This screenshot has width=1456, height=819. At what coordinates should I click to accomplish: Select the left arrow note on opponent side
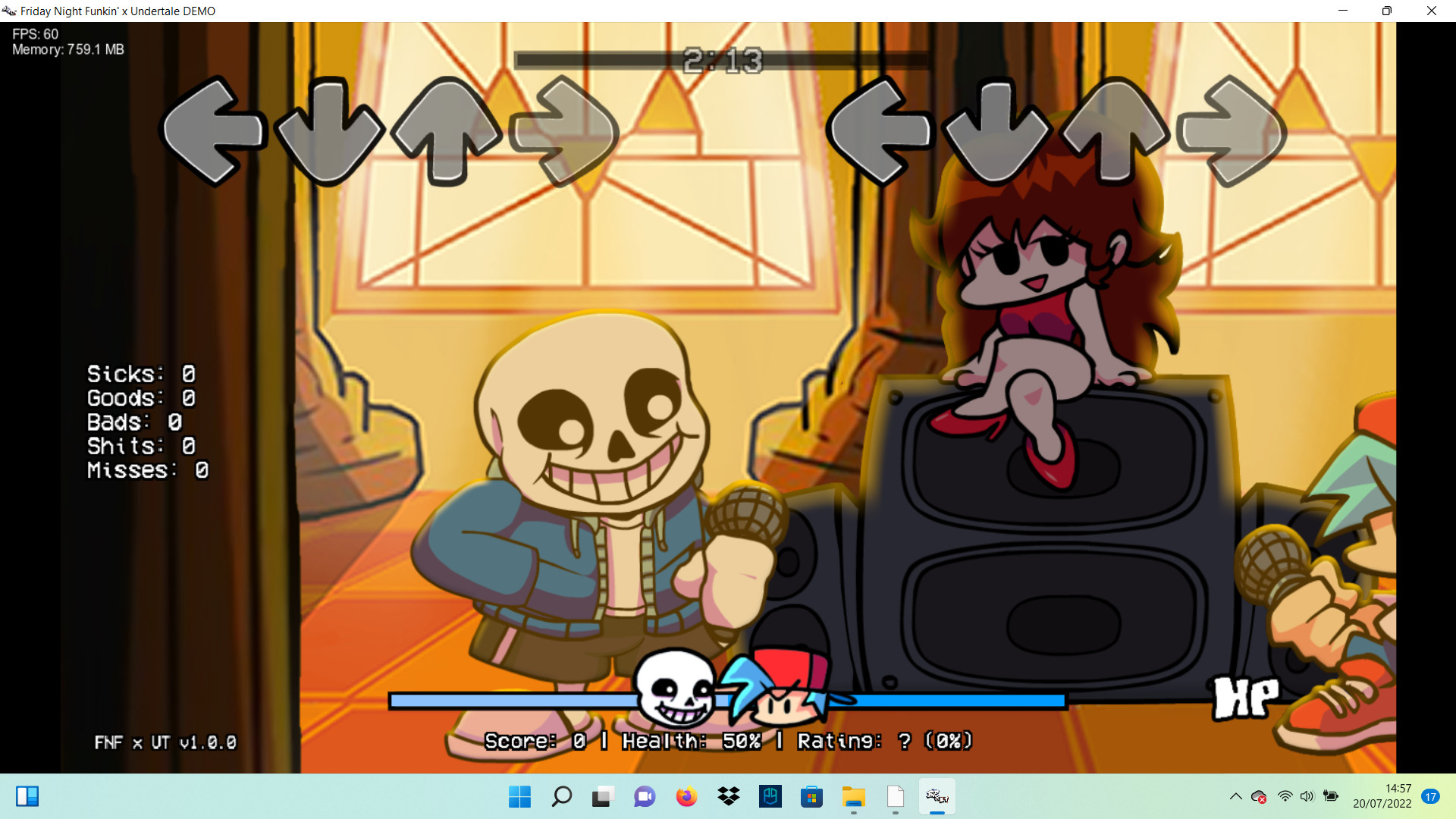215,129
